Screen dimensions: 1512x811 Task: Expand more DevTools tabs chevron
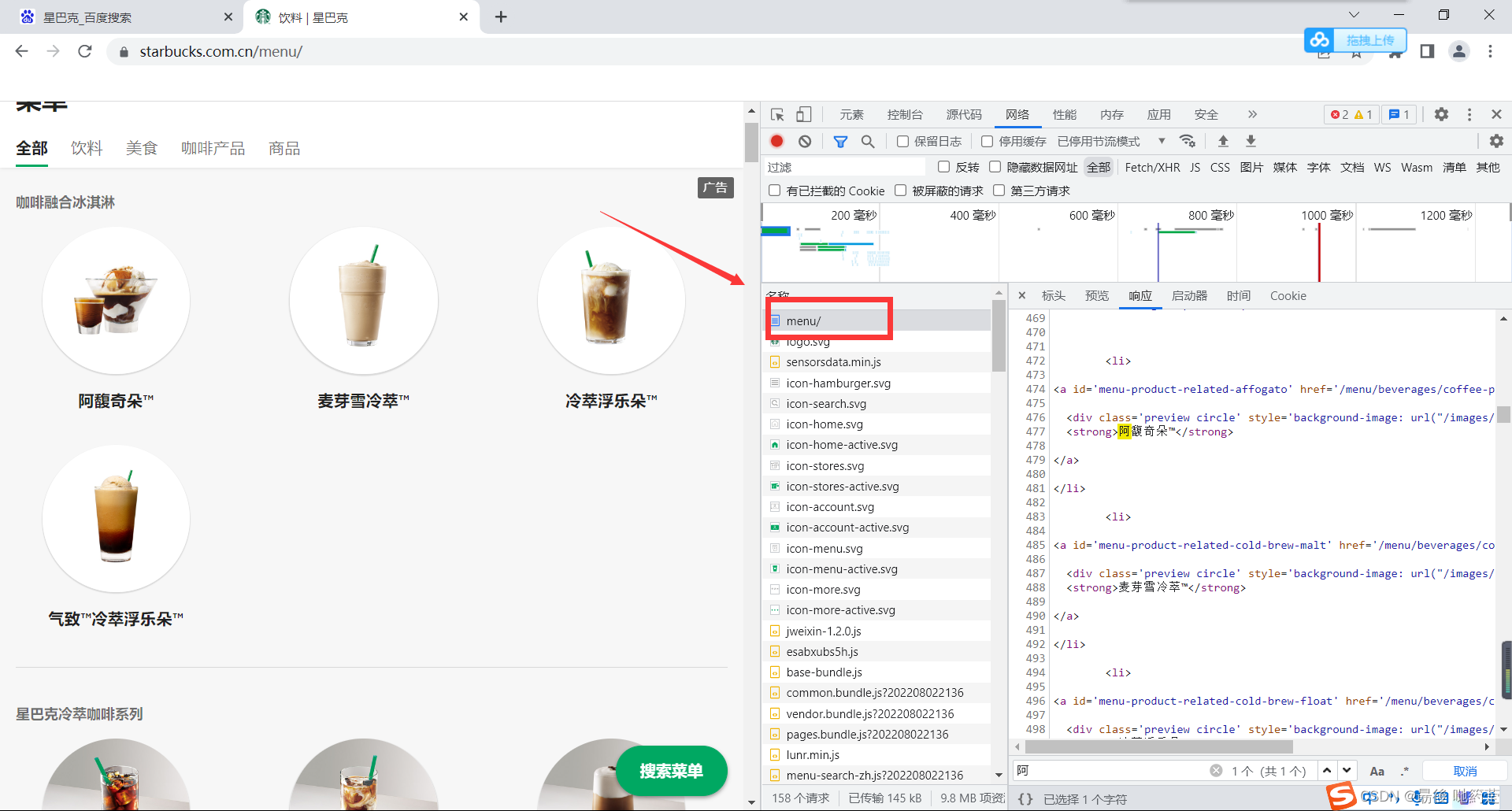[x=1252, y=115]
